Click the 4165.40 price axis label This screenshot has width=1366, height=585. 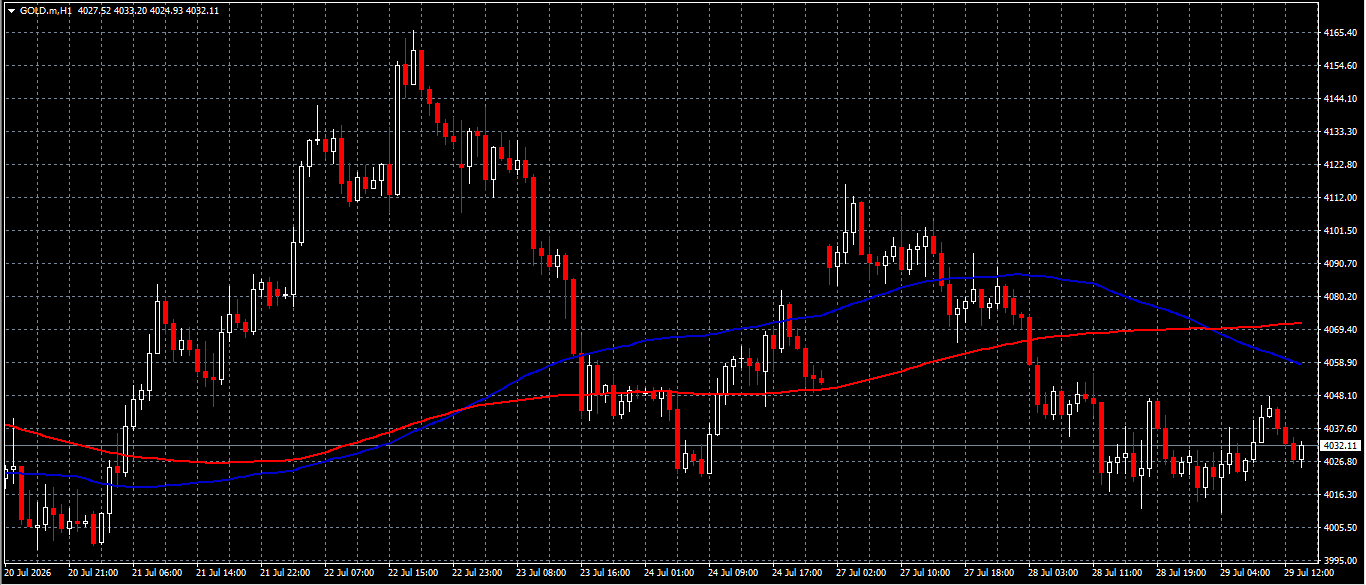point(1338,33)
